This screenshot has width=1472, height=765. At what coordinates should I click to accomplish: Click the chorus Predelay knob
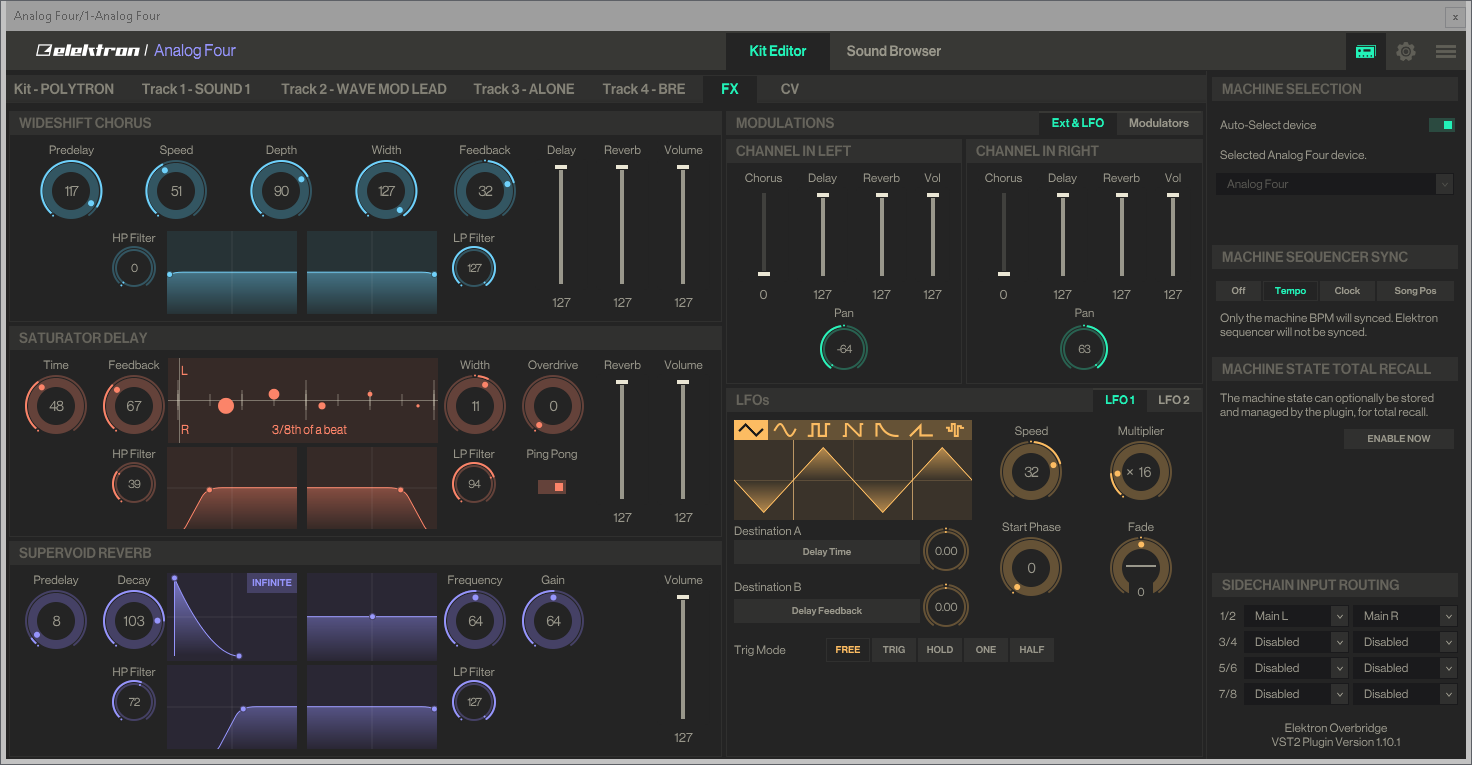[71, 190]
